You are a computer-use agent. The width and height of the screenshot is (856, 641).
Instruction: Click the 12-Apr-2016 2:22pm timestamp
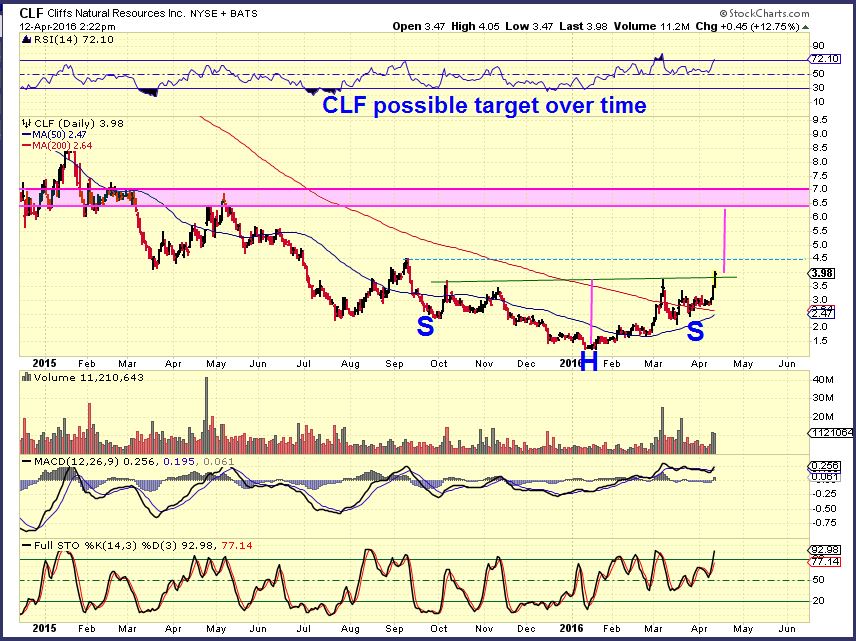point(67,26)
